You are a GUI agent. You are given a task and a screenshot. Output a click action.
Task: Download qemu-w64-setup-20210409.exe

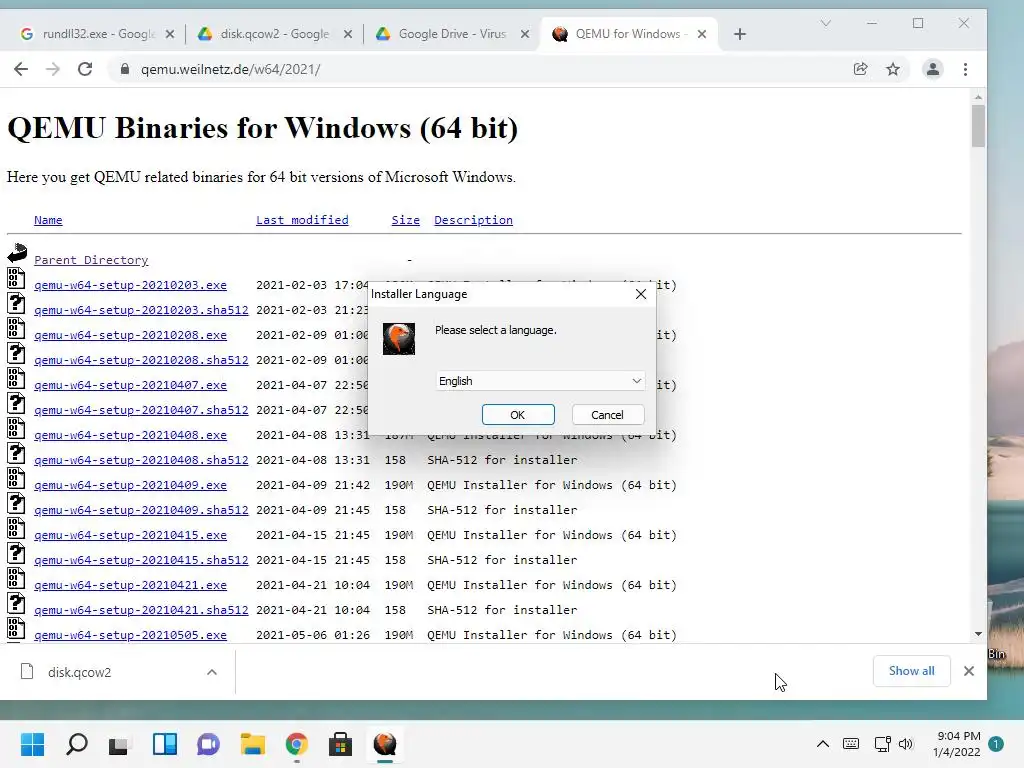tap(131, 485)
